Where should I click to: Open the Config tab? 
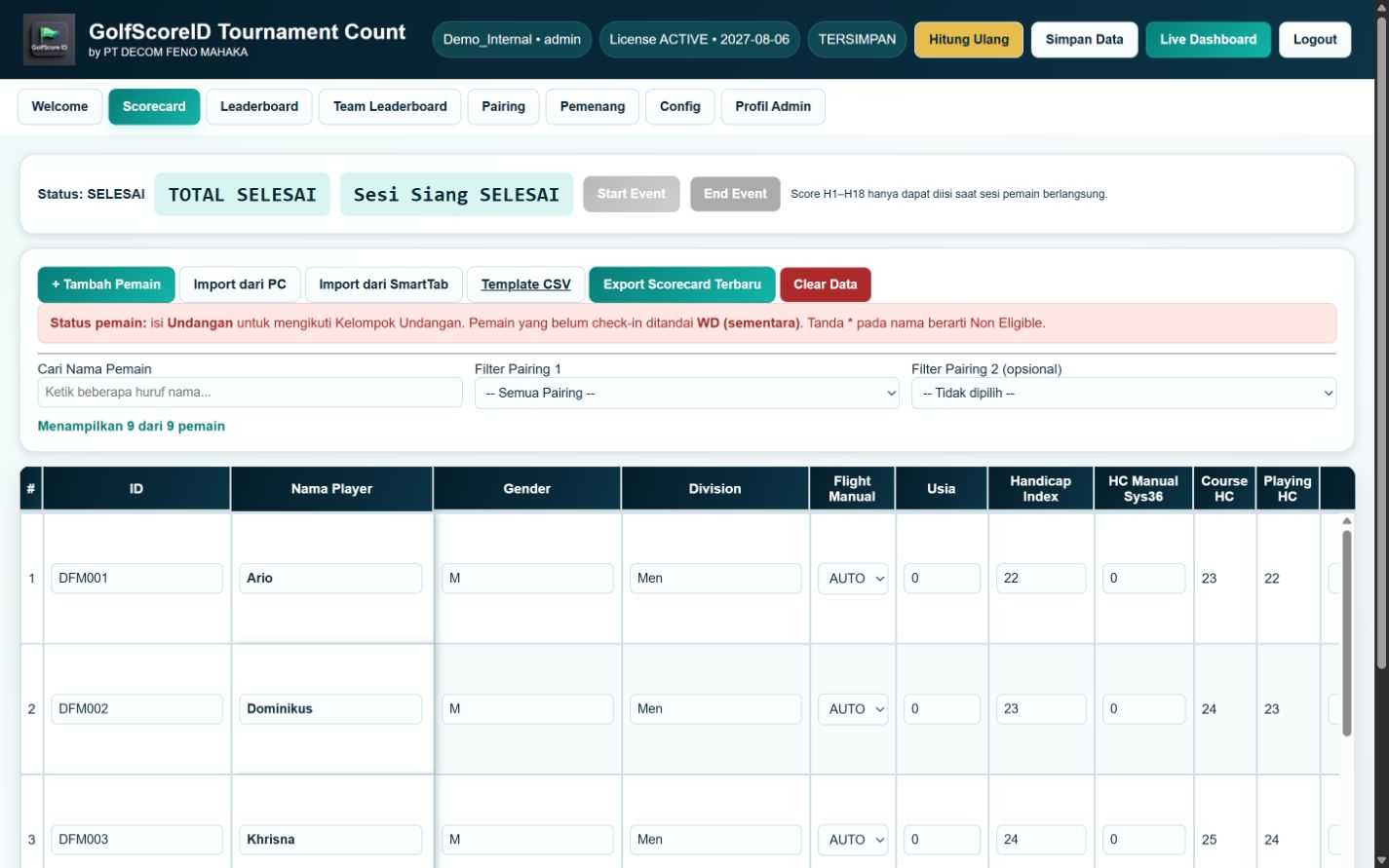[680, 106]
